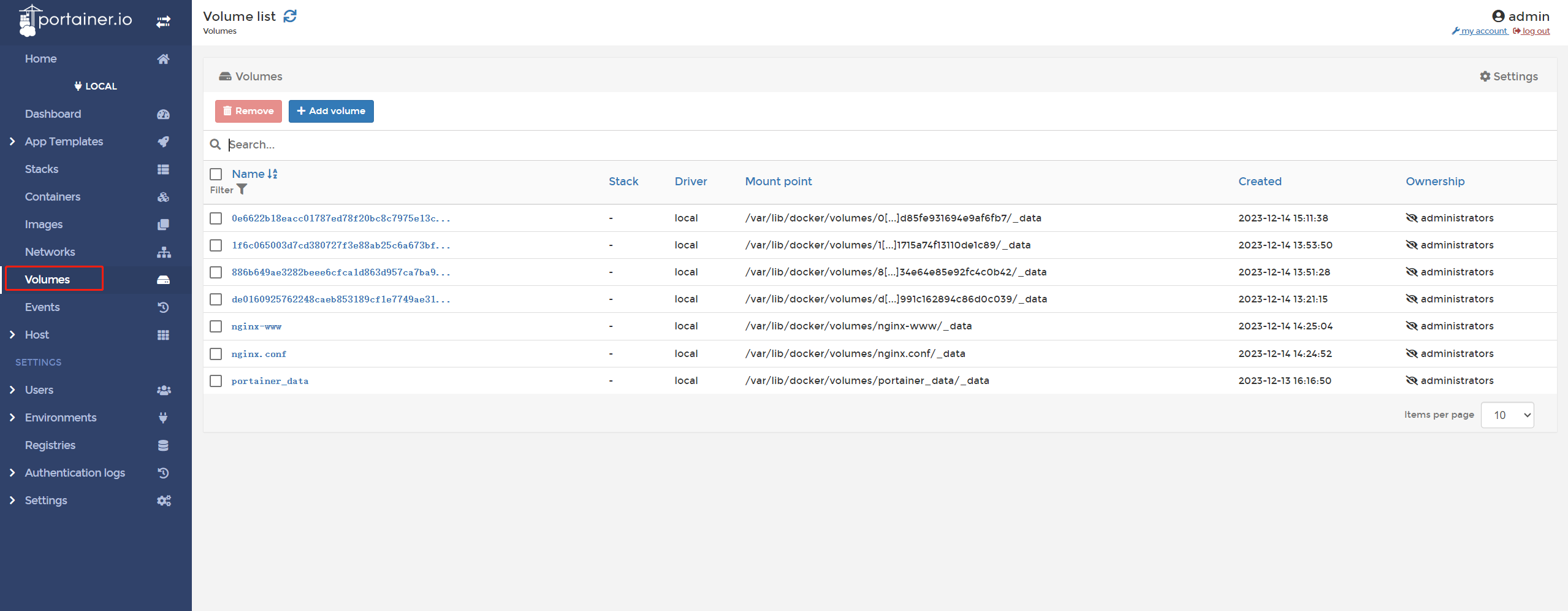1568x611 pixels.
Task: Click the Users group icon
Action: point(164,390)
